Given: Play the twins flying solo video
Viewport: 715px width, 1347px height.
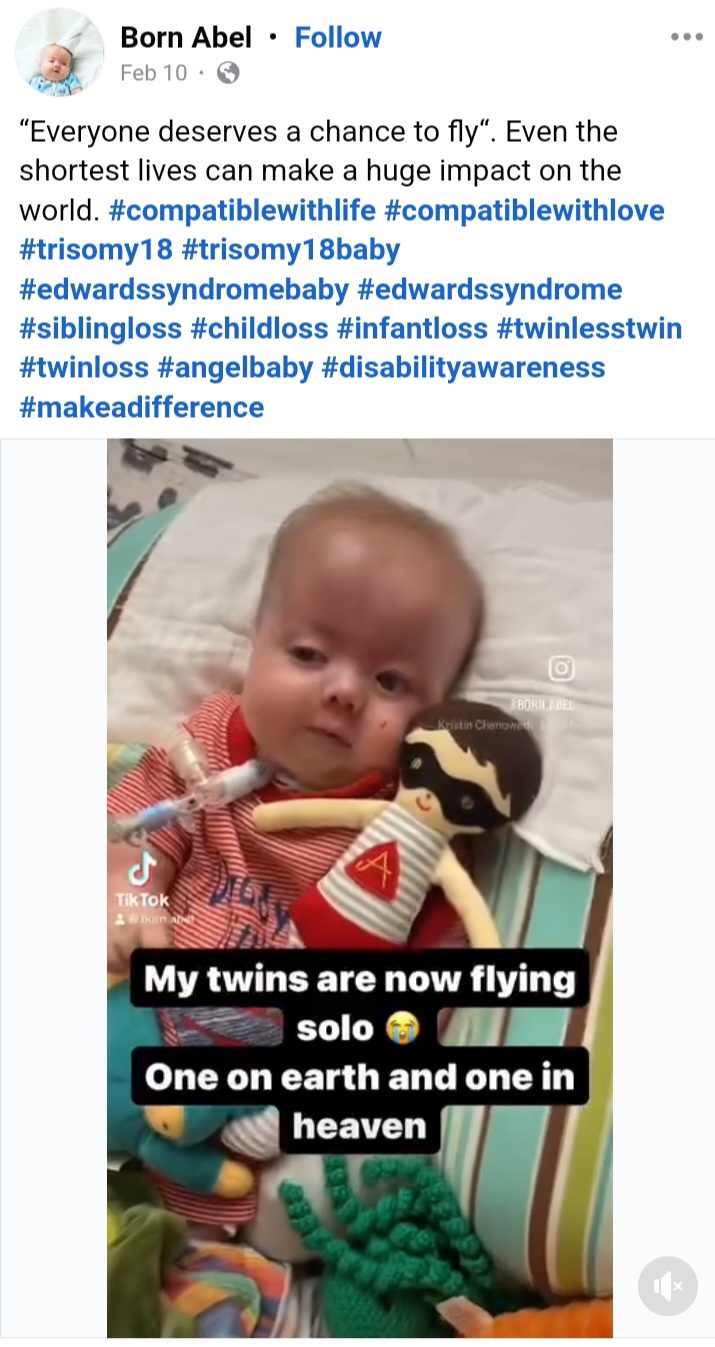Looking at the screenshot, I should (360, 887).
